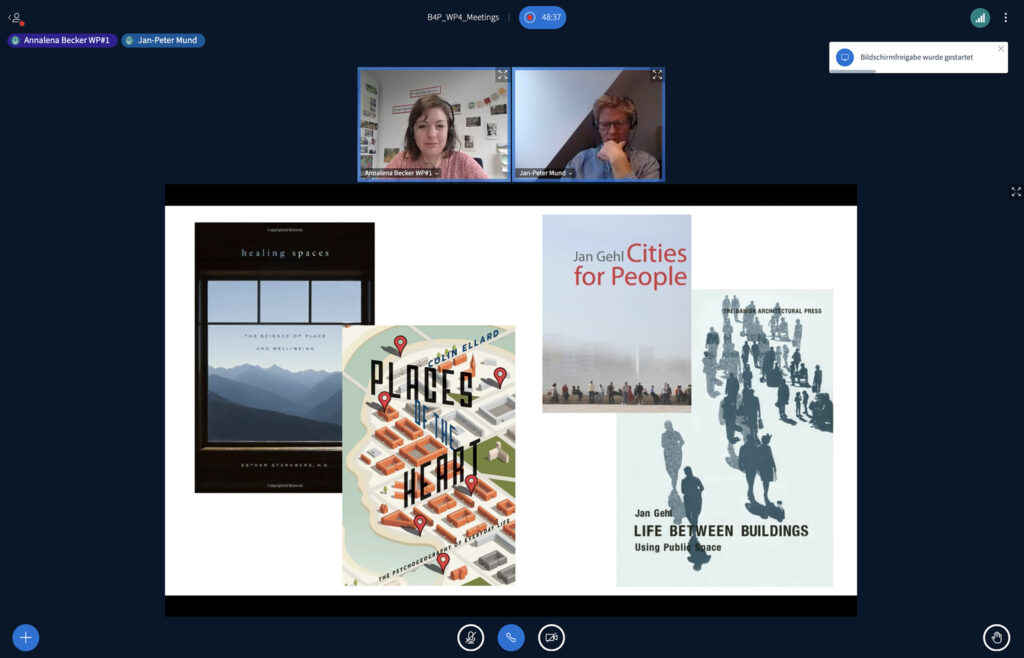Viewport: 1024px width, 658px height.
Task: Click the Life Between Buildings cover
Action: 725,437
